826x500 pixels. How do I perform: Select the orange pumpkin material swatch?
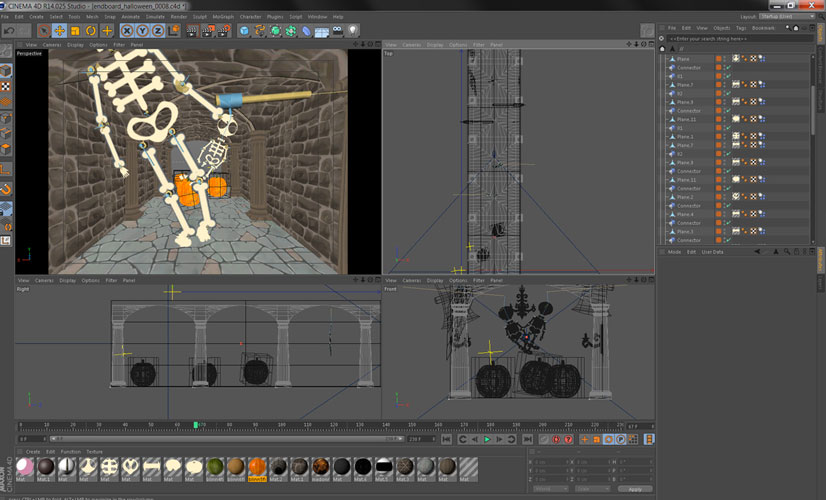(x=255, y=467)
